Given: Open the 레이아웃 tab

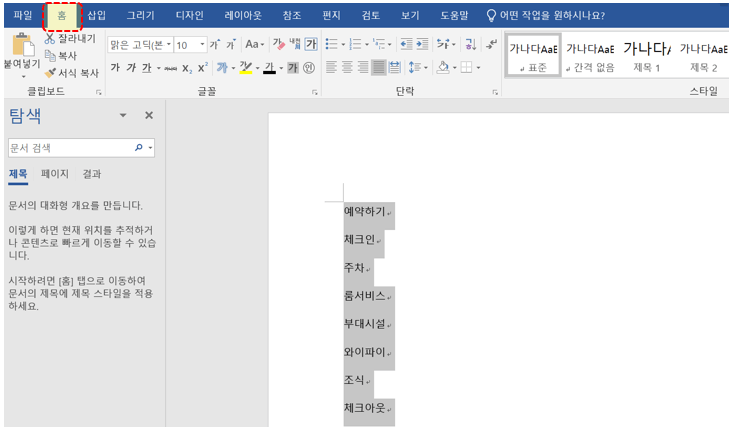Looking at the screenshot, I should click(x=243, y=15).
